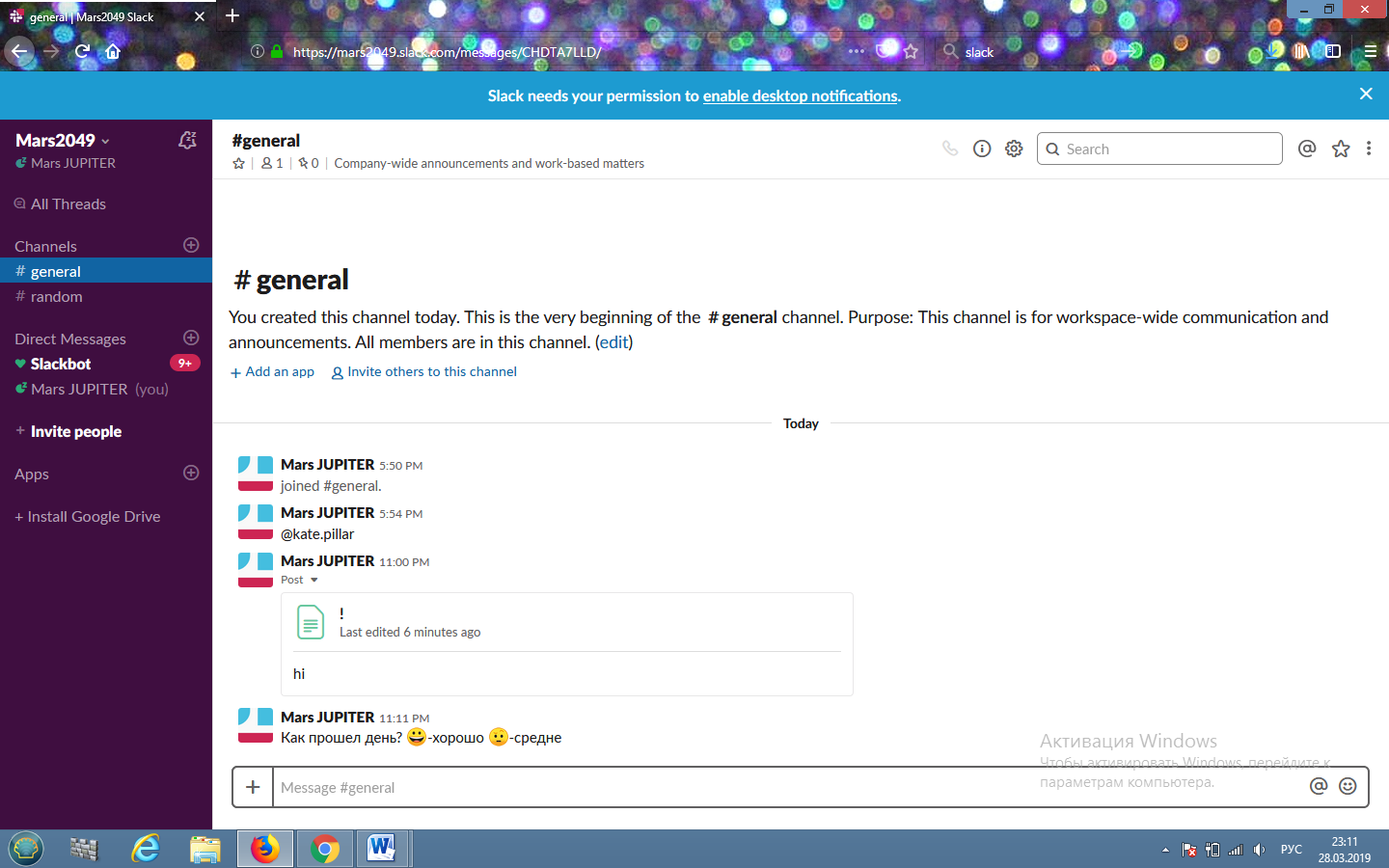Image resolution: width=1389 pixels, height=868 pixels.
Task: Open channel settings gear icon
Action: tap(1014, 149)
